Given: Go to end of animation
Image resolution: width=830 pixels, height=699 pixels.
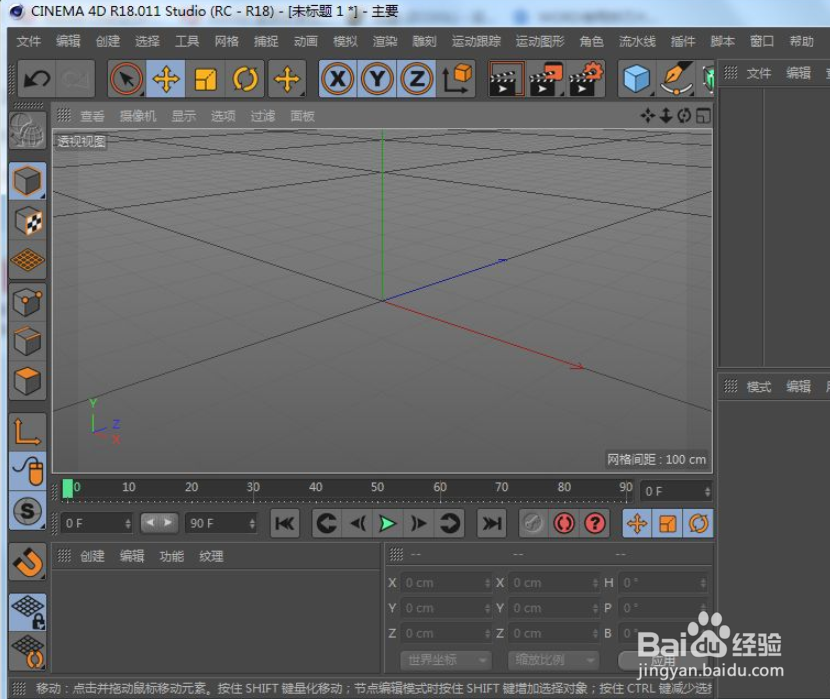Looking at the screenshot, I should [x=492, y=524].
